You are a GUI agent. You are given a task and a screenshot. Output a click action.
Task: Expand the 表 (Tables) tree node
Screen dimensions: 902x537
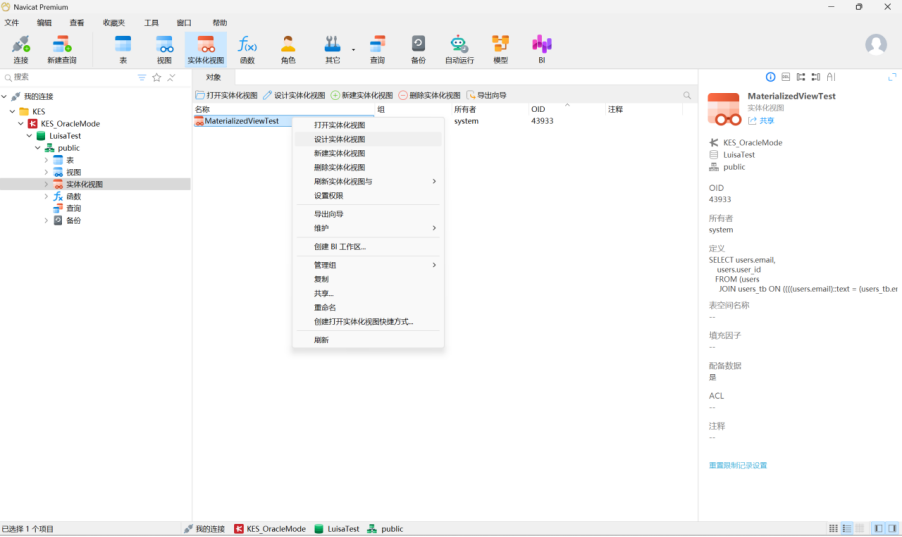click(x=46, y=160)
